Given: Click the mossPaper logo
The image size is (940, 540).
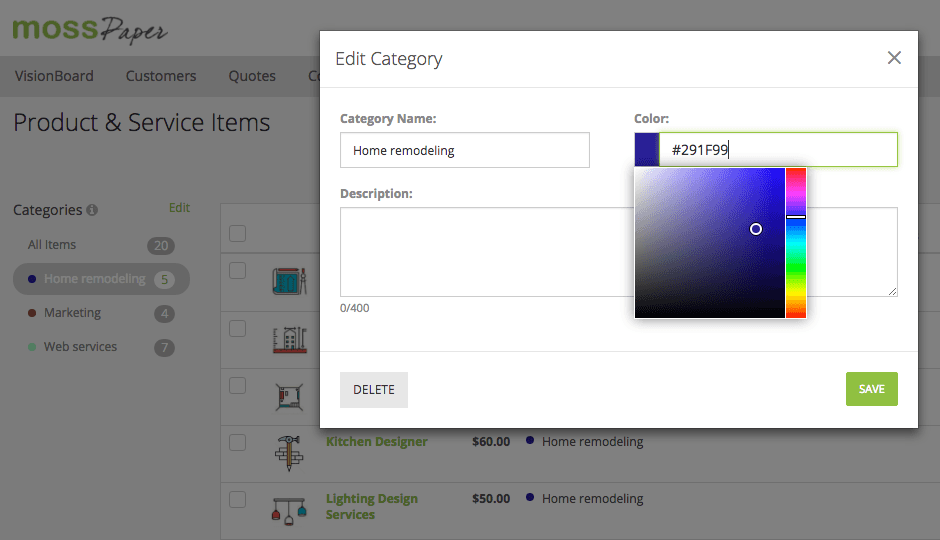Looking at the screenshot, I should pyautogui.click(x=89, y=28).
